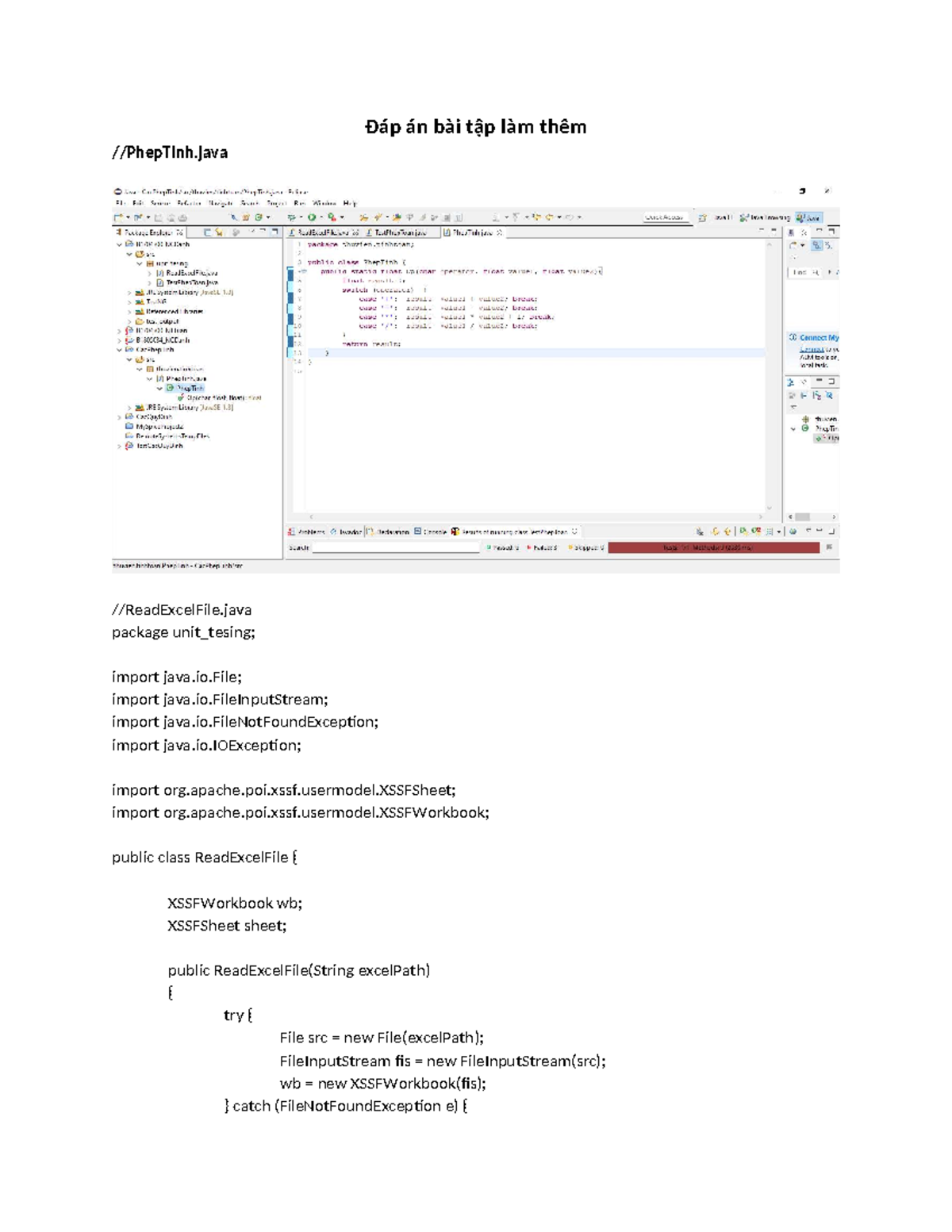Click the Open Perspective icon
This screenshot has width=952, height=1232.
coord(701,217)
